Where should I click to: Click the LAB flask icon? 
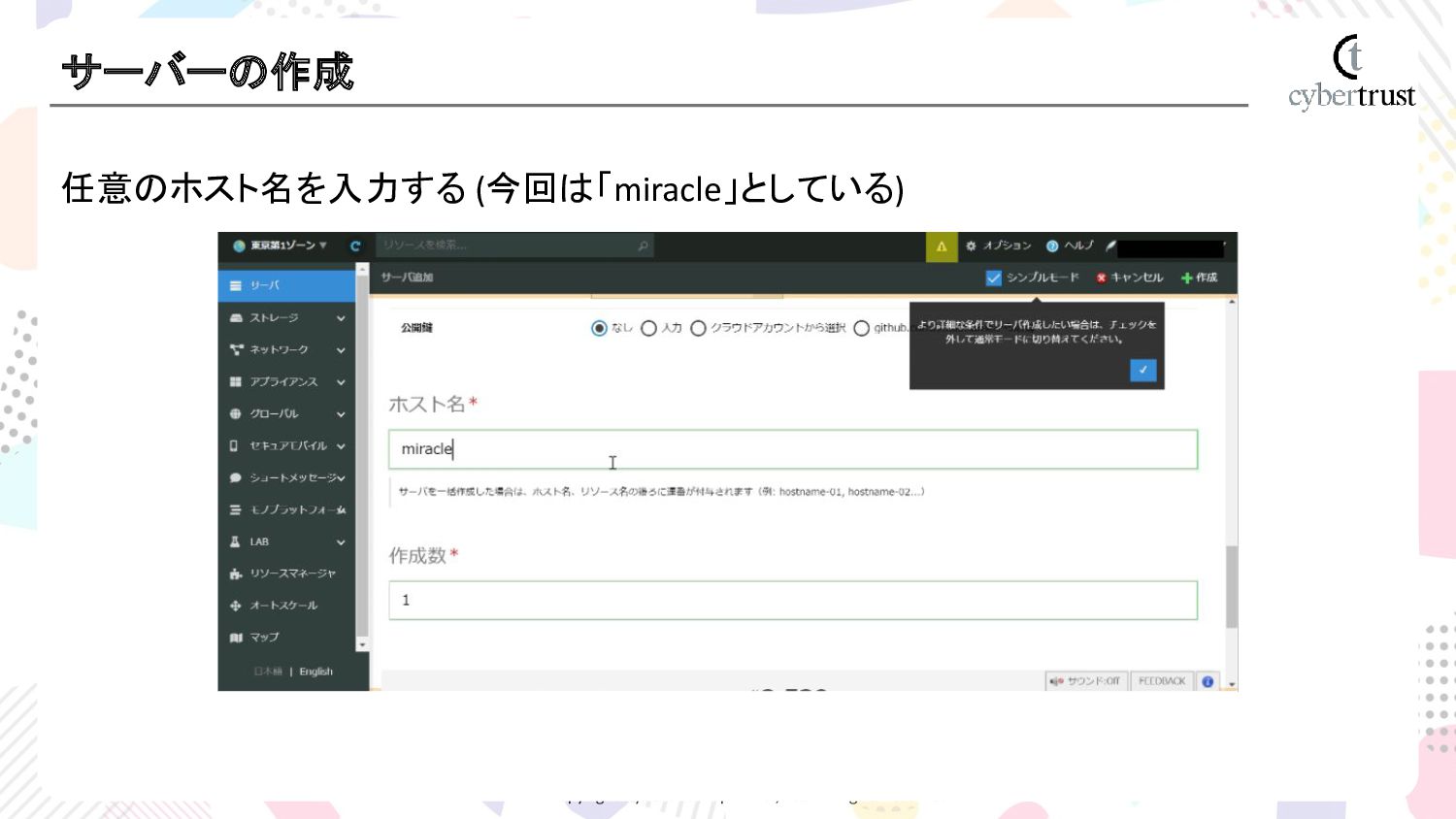[235, 541]
